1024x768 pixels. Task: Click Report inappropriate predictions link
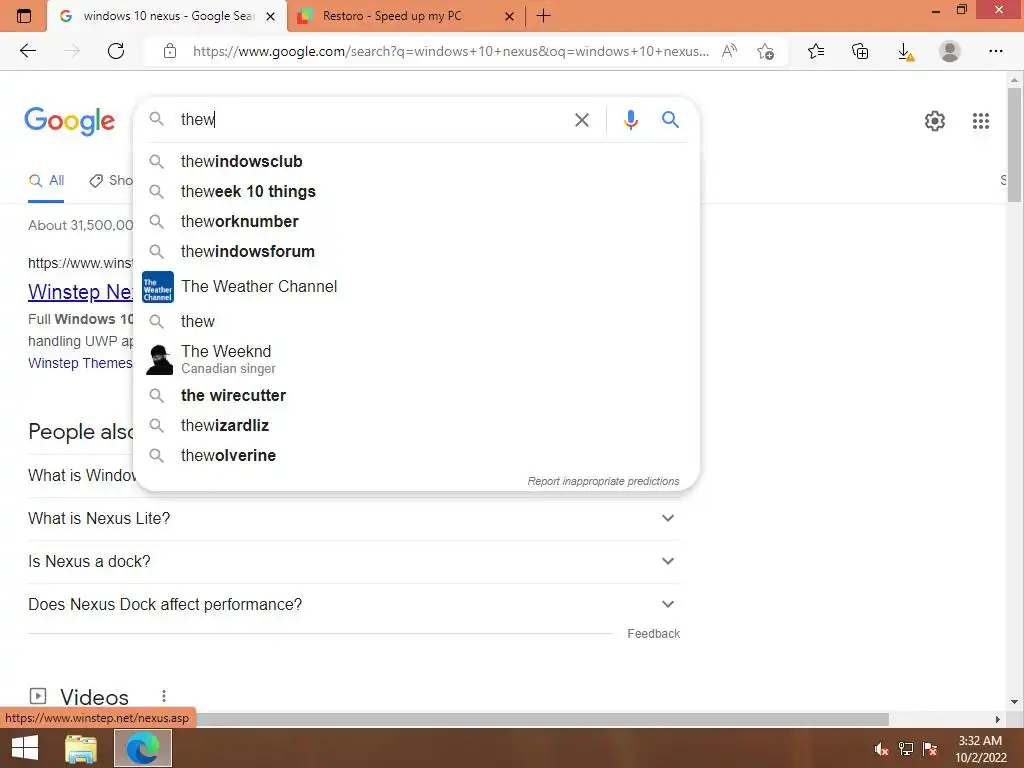pos(603,481)
